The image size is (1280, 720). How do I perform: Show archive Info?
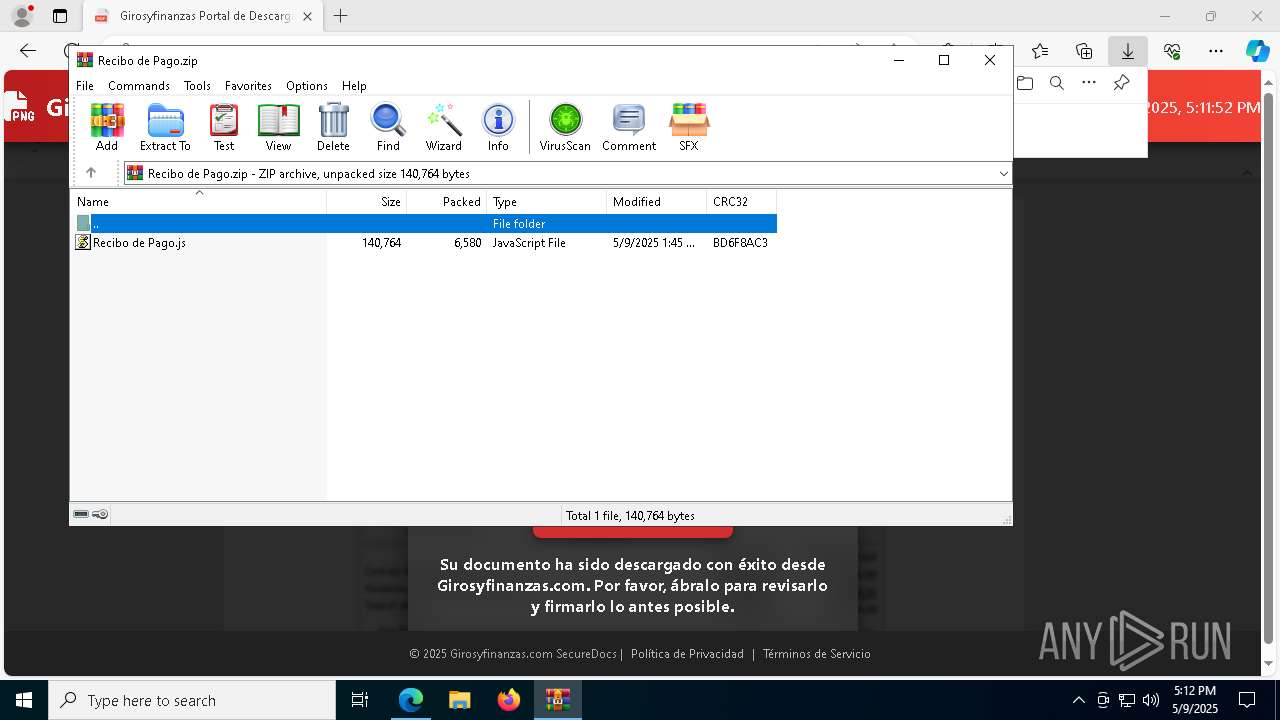click(498, 127)
